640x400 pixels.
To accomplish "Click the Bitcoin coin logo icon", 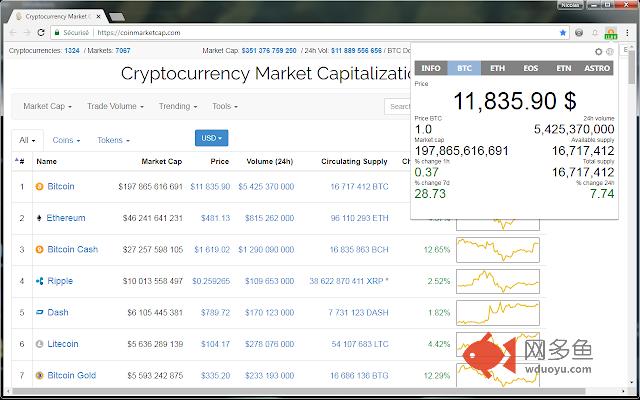I will 40,187.
